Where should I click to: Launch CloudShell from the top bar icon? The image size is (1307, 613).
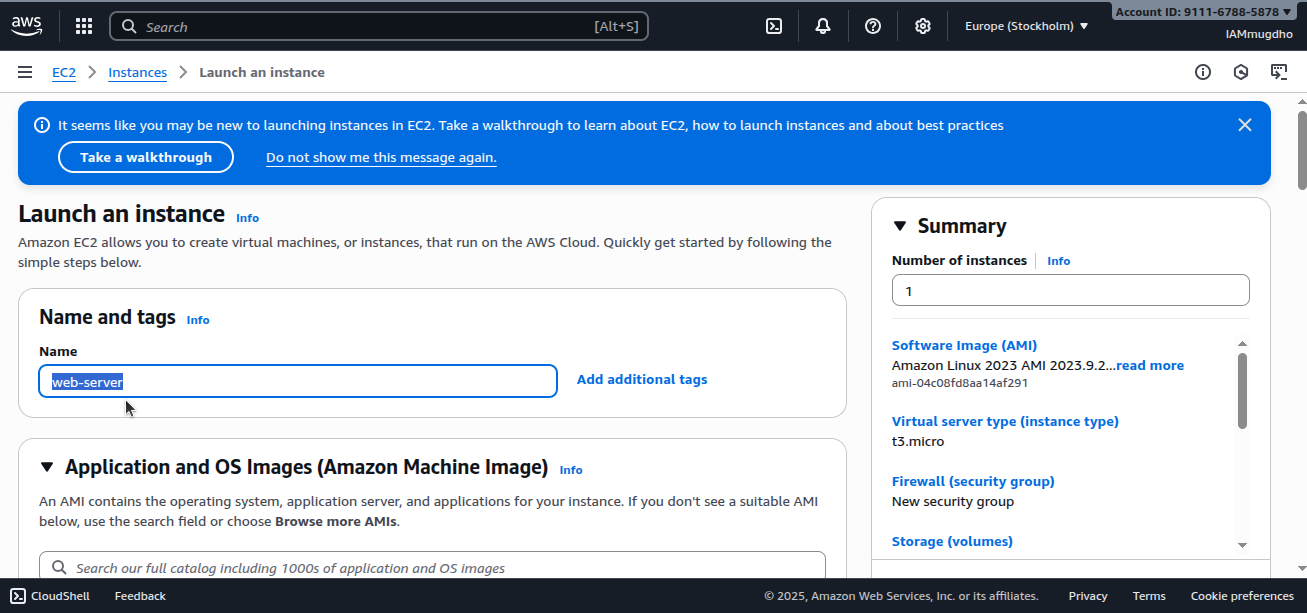(774, 26)
